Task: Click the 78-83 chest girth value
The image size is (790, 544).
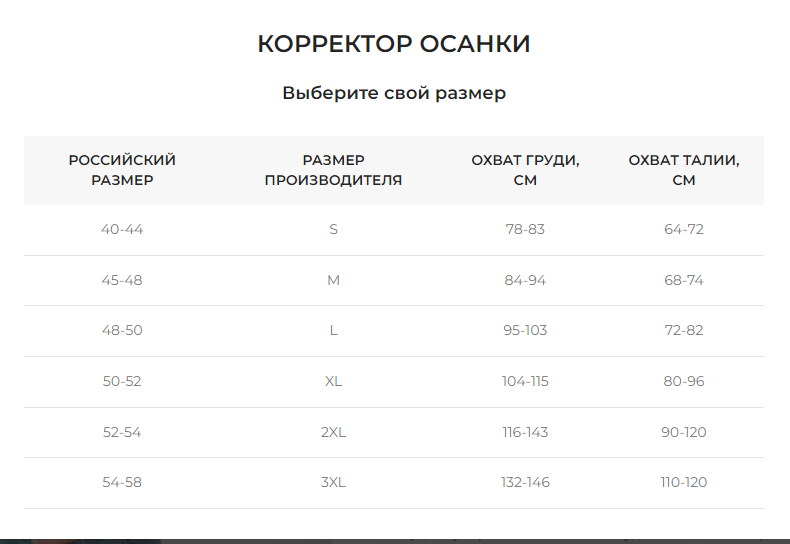Action: 525,229
